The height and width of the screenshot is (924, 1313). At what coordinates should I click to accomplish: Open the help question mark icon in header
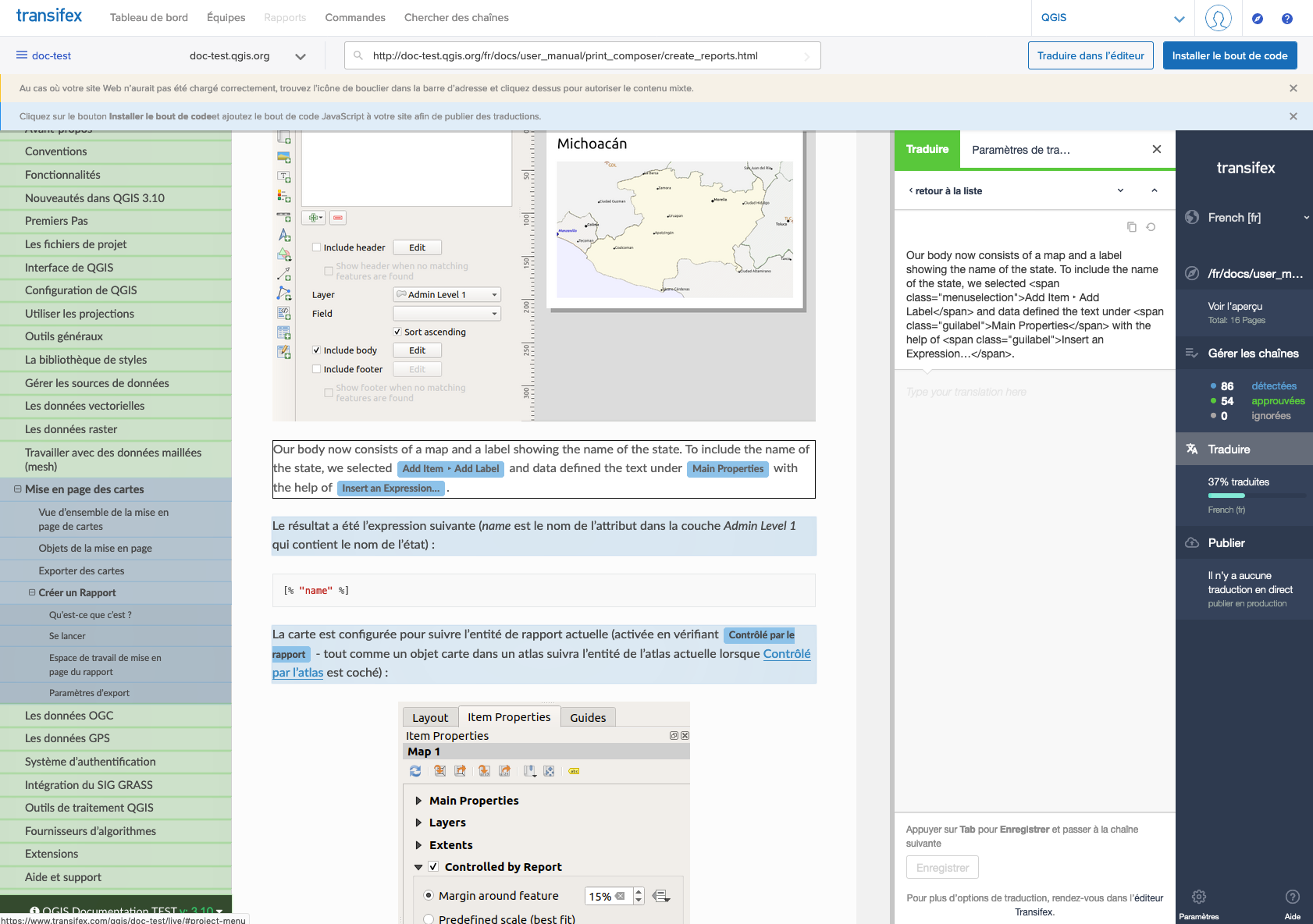tap(1287, 19)
